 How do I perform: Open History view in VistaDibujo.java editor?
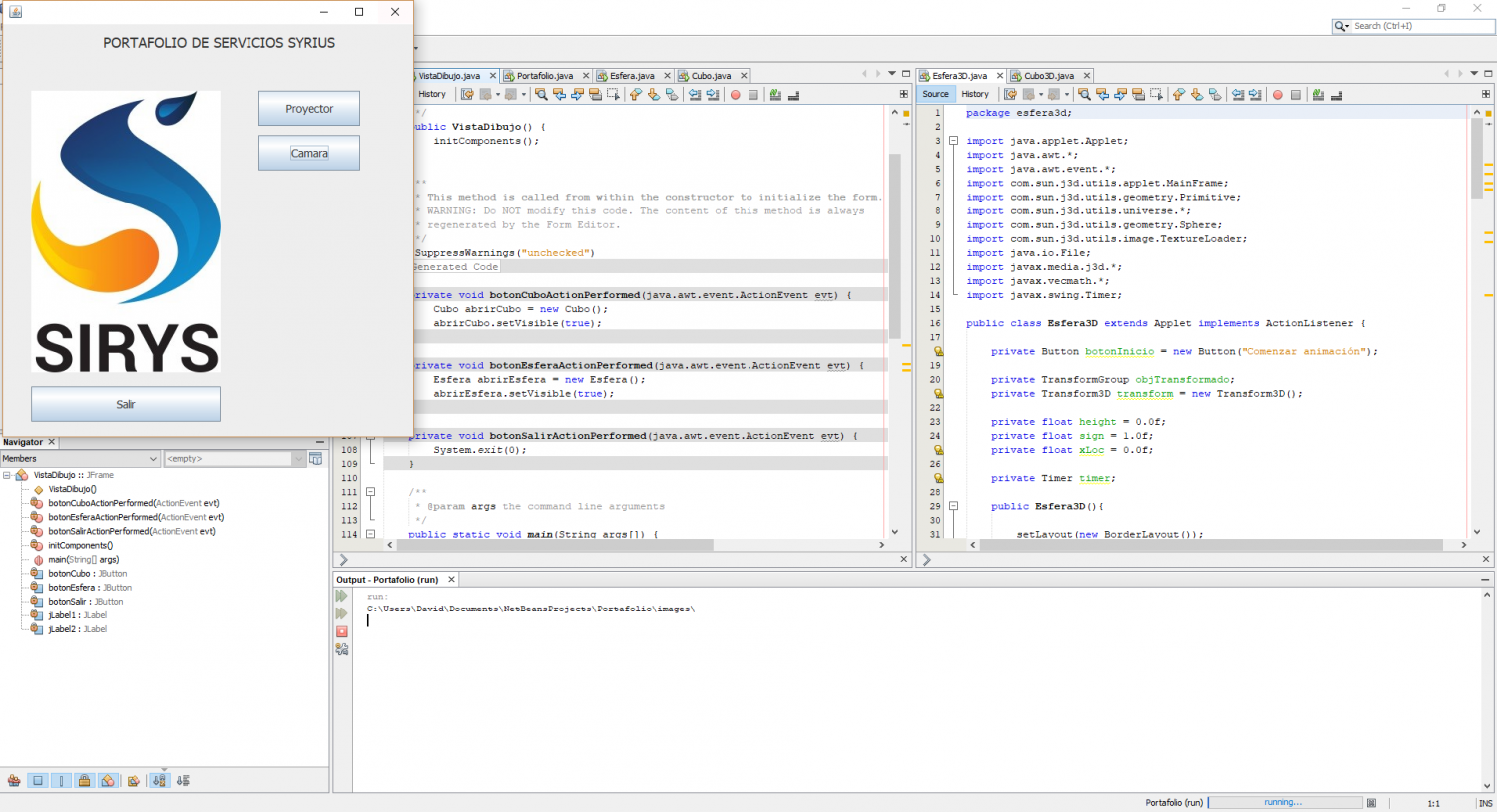(x=432, y=94)
